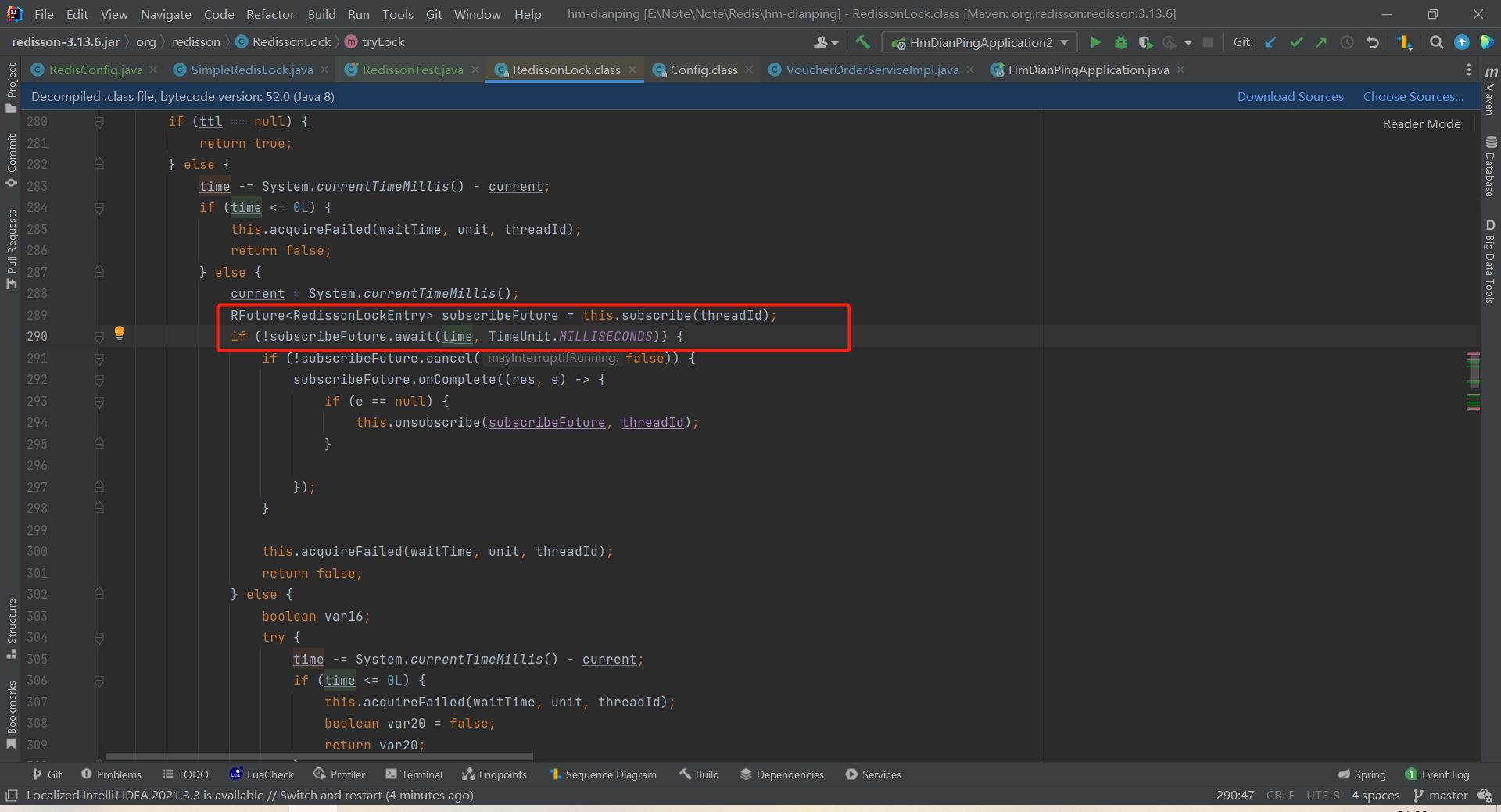
Task: Open Search Everywhere magnifier icon
Action: 1436,42
